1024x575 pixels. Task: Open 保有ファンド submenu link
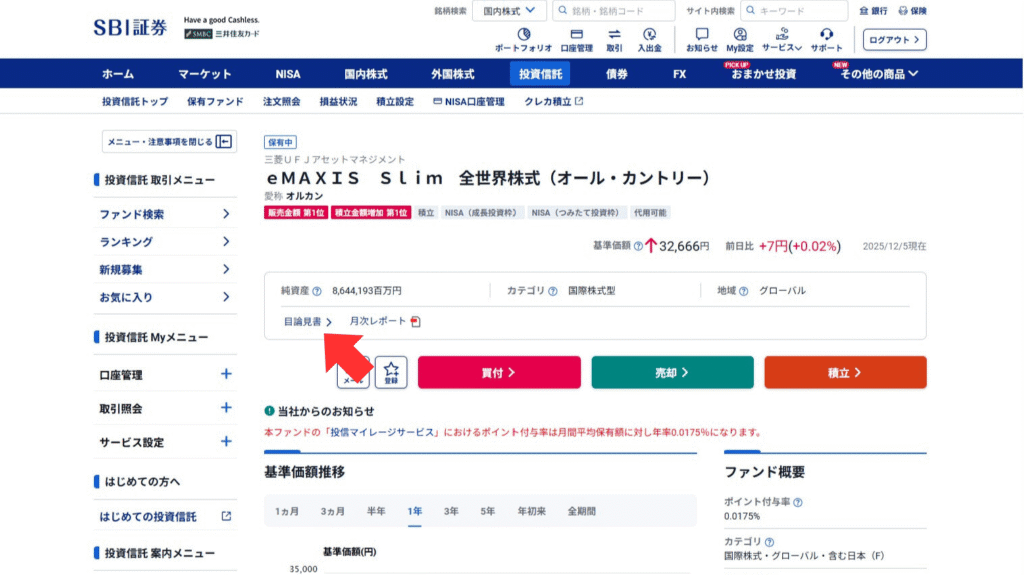(215, 101)
